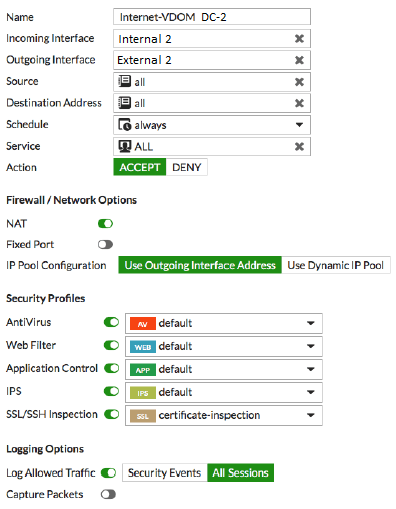Image resolution: width=396 pixels, height=509 pixels.
Task: Select Use Dynamic IP Pool option
Action: 336,265
